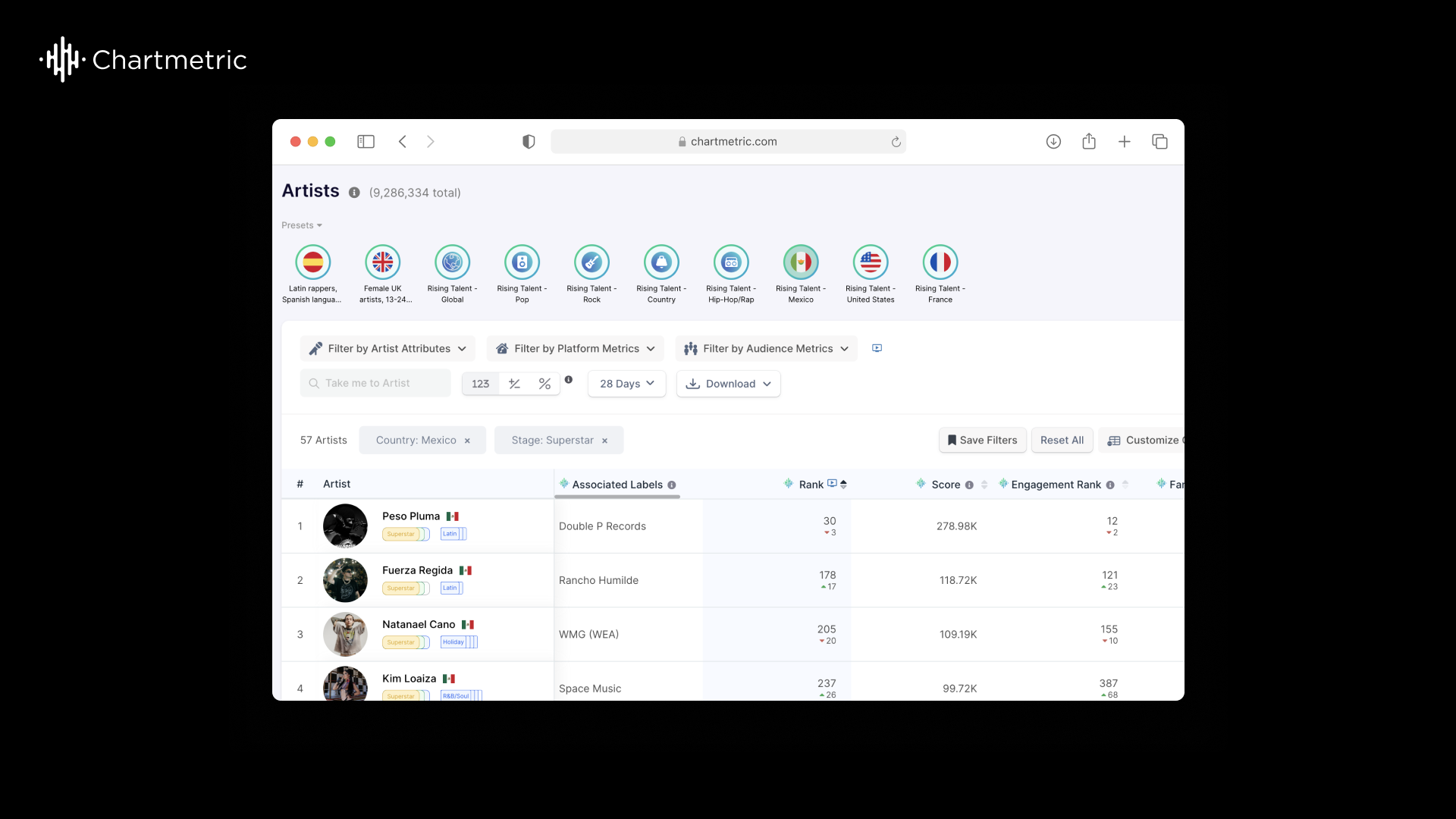Open Peso Pluma artist page
This screenshot has height=819, width=1456.
pos(411,516)
